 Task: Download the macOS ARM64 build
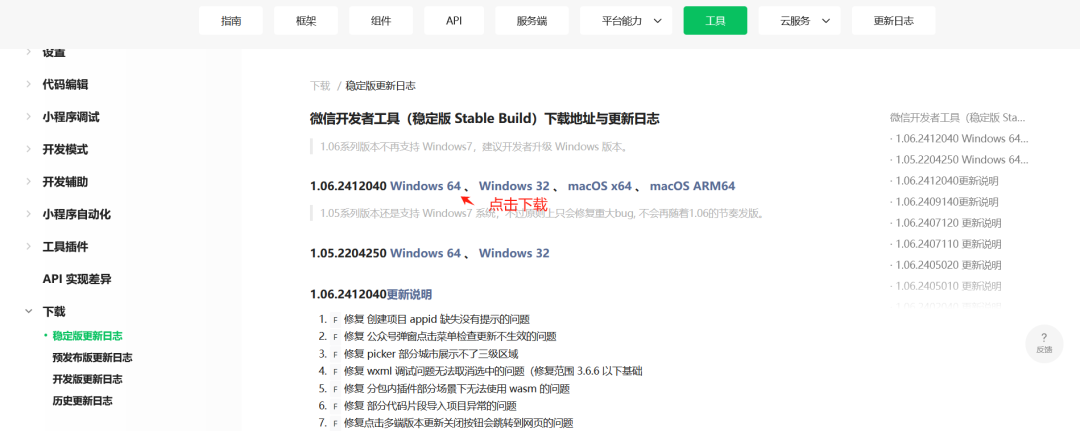pyautogui.click(x=692, y=186)
